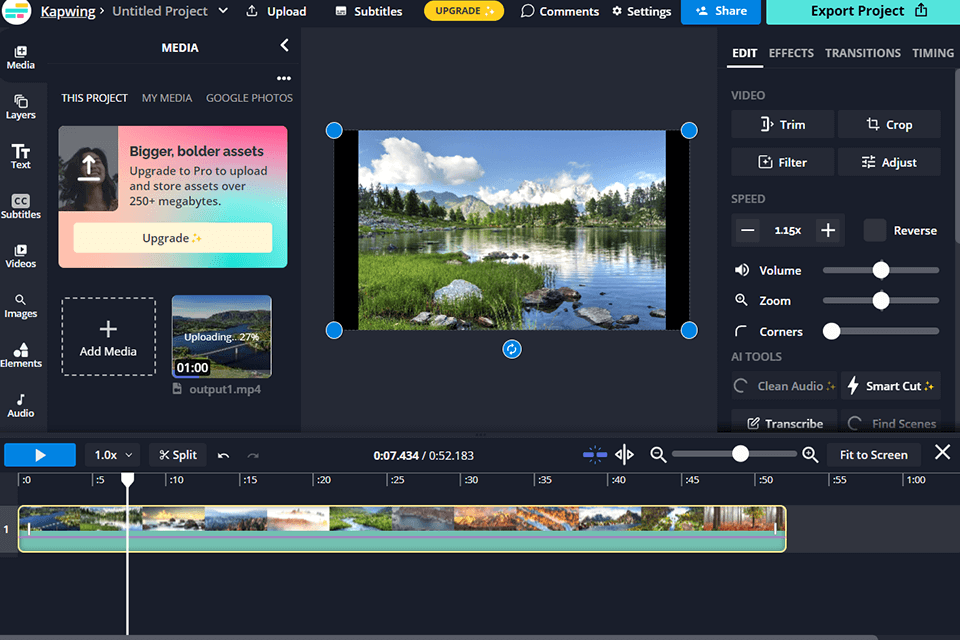Expand the Untitled Project name dropdown
The width and height of the screenshot is (960, 640).
pyautogui.click(x=223, y=11)
